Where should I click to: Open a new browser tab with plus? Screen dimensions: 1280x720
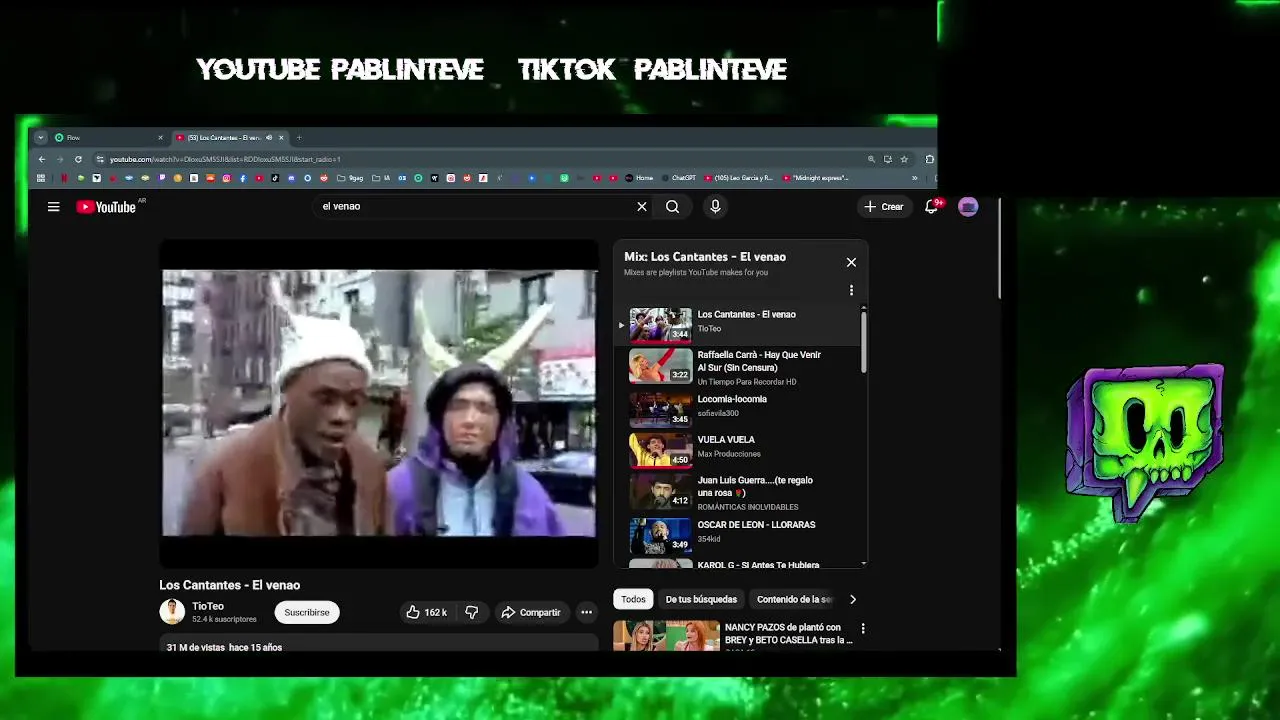[x=298, y=137]
